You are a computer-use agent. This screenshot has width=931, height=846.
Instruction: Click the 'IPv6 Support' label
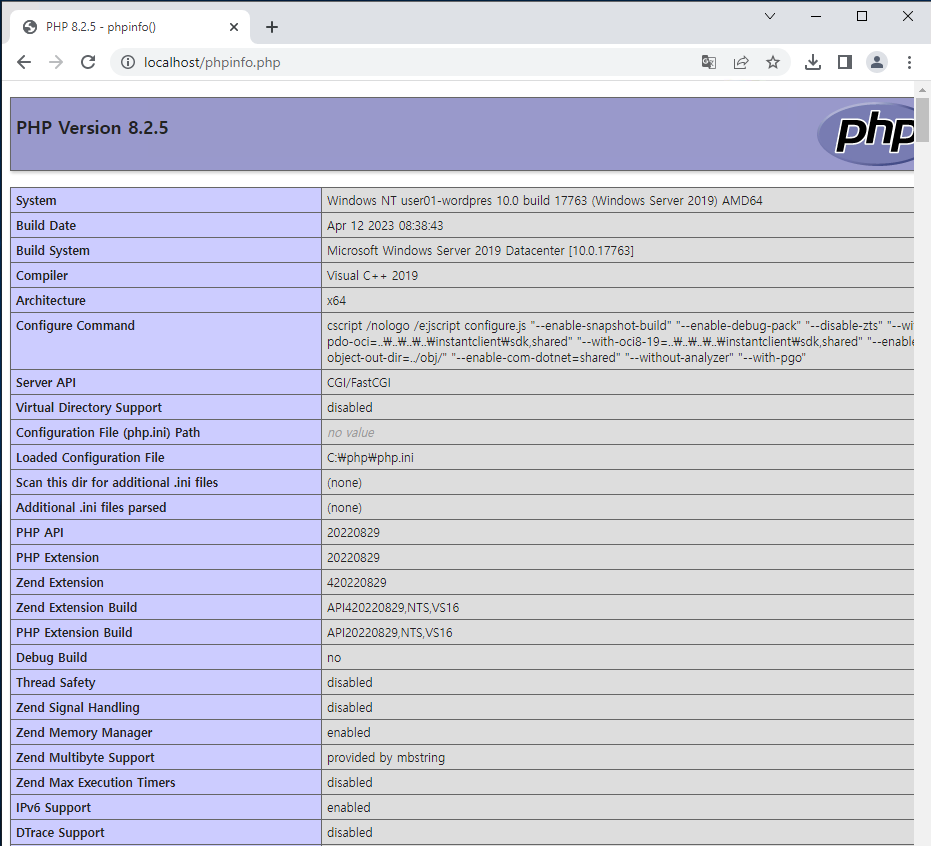point(53,807)
